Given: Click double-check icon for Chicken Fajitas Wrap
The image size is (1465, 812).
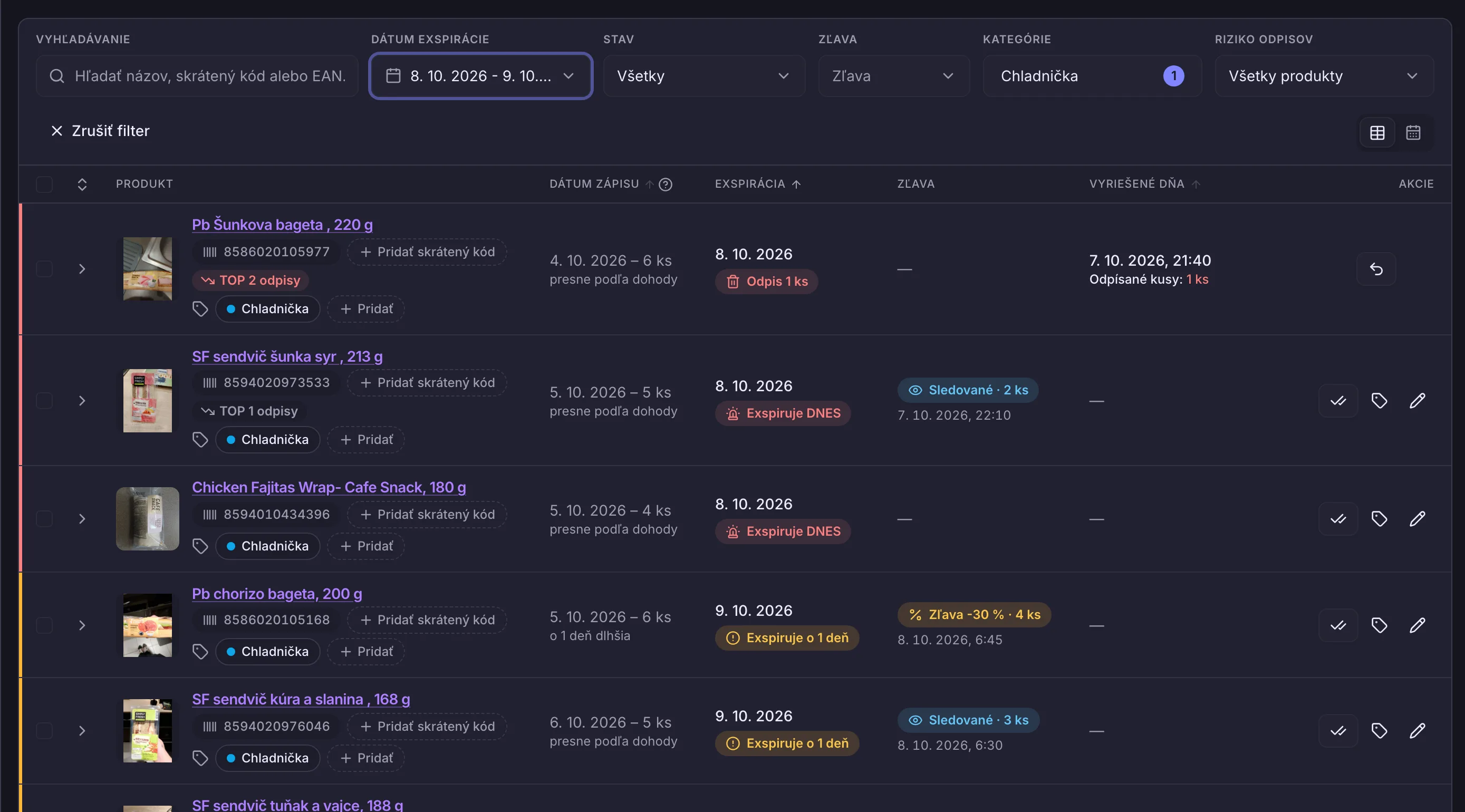Looking at the screenshot, I should [1337, 519].
